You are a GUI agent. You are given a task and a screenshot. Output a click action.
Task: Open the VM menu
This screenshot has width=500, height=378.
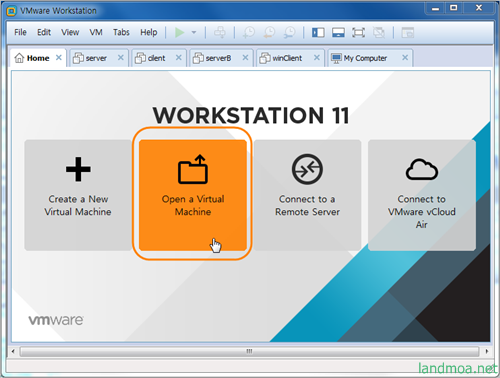point(96,32)
